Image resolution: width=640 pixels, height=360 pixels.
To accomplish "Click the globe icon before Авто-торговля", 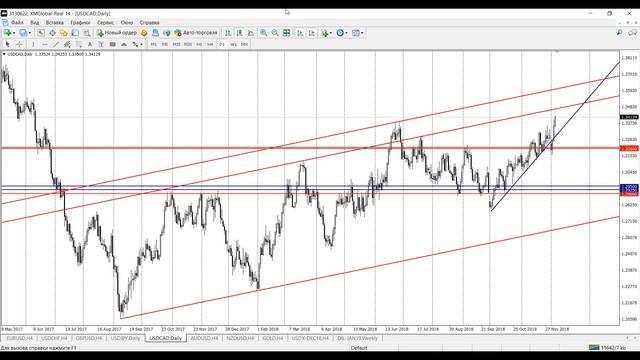I will 167,33.
